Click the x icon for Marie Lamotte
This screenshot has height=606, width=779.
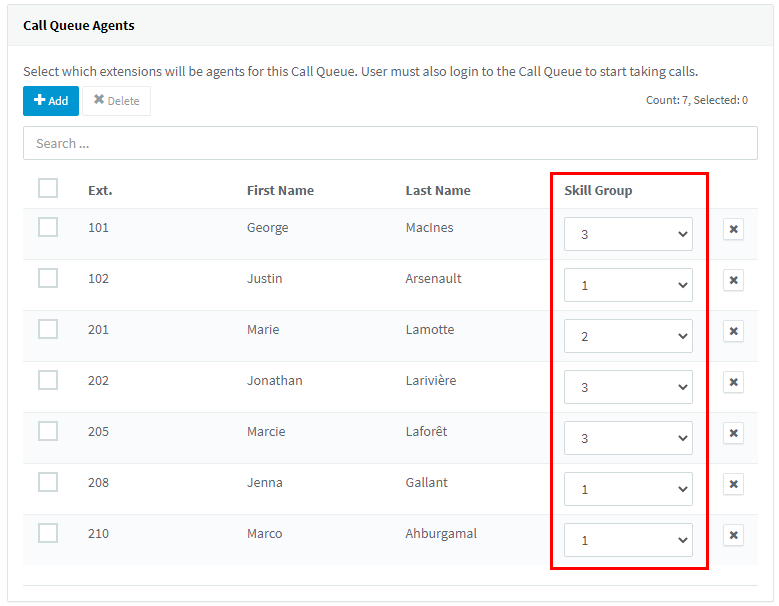tap(733, 331)
